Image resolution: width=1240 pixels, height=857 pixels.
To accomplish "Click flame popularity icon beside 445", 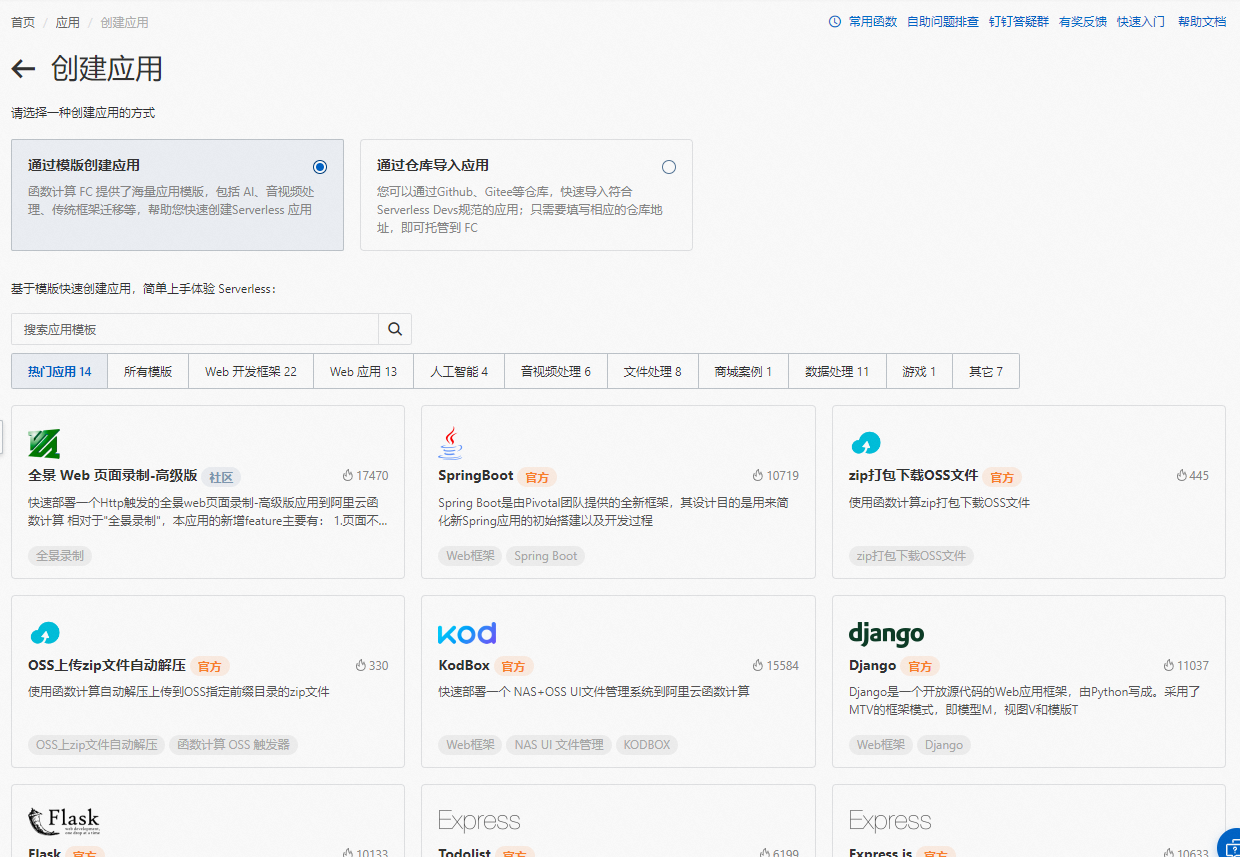I will point(1181,476).
